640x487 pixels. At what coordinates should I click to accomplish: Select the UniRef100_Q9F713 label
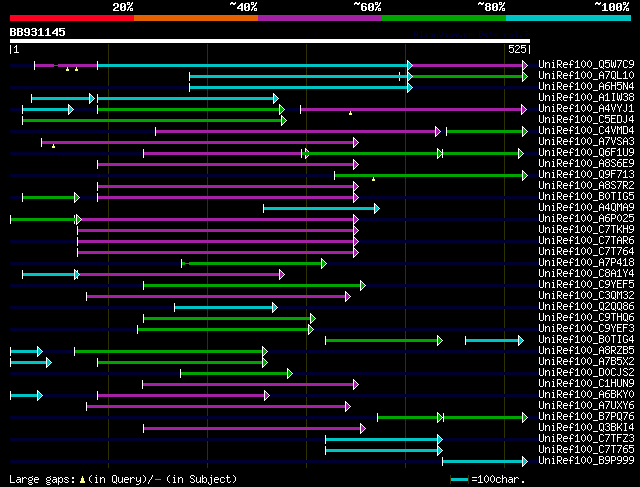pyautogui.click(x=586, y=175)
